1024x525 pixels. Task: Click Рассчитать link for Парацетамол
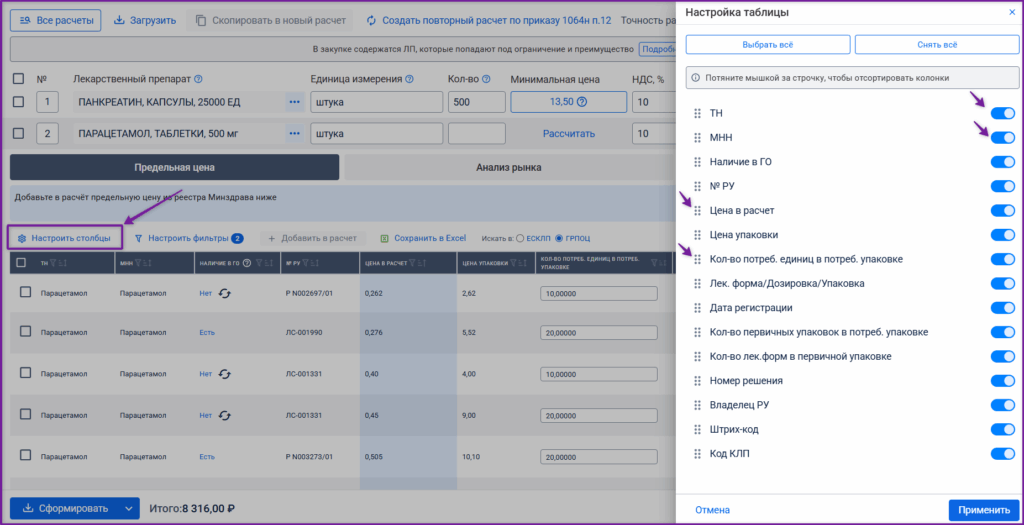click(x=569, y=133)
